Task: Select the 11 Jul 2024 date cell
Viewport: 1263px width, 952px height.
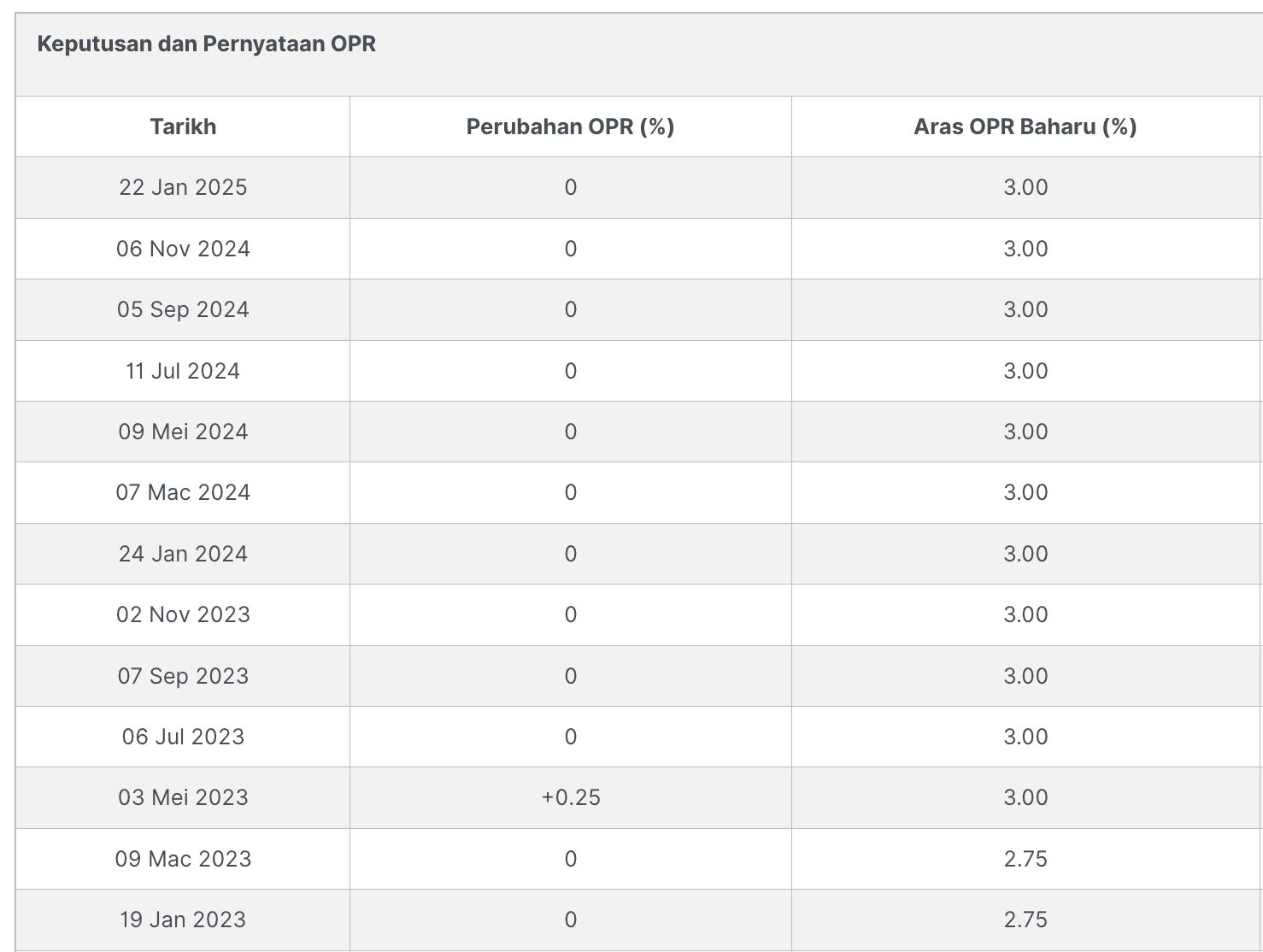Action: (x=183, y=371)
